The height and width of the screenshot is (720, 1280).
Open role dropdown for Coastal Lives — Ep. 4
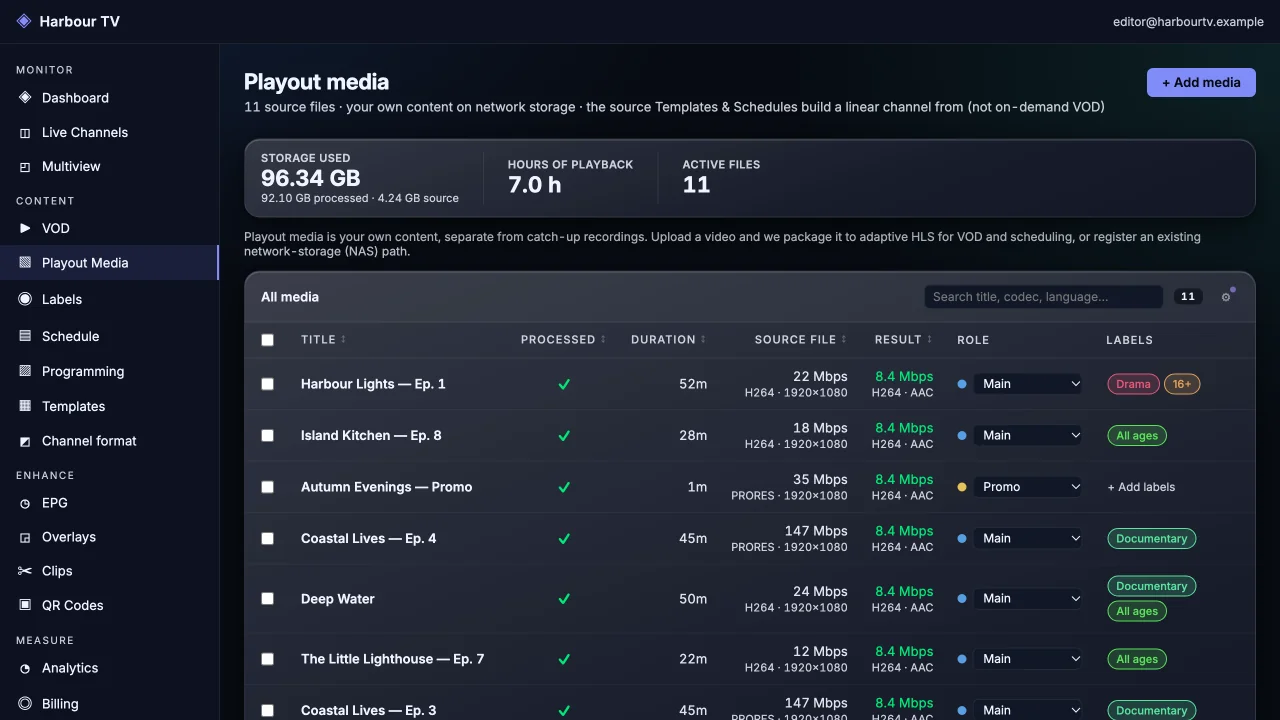tap(1027, 538)
